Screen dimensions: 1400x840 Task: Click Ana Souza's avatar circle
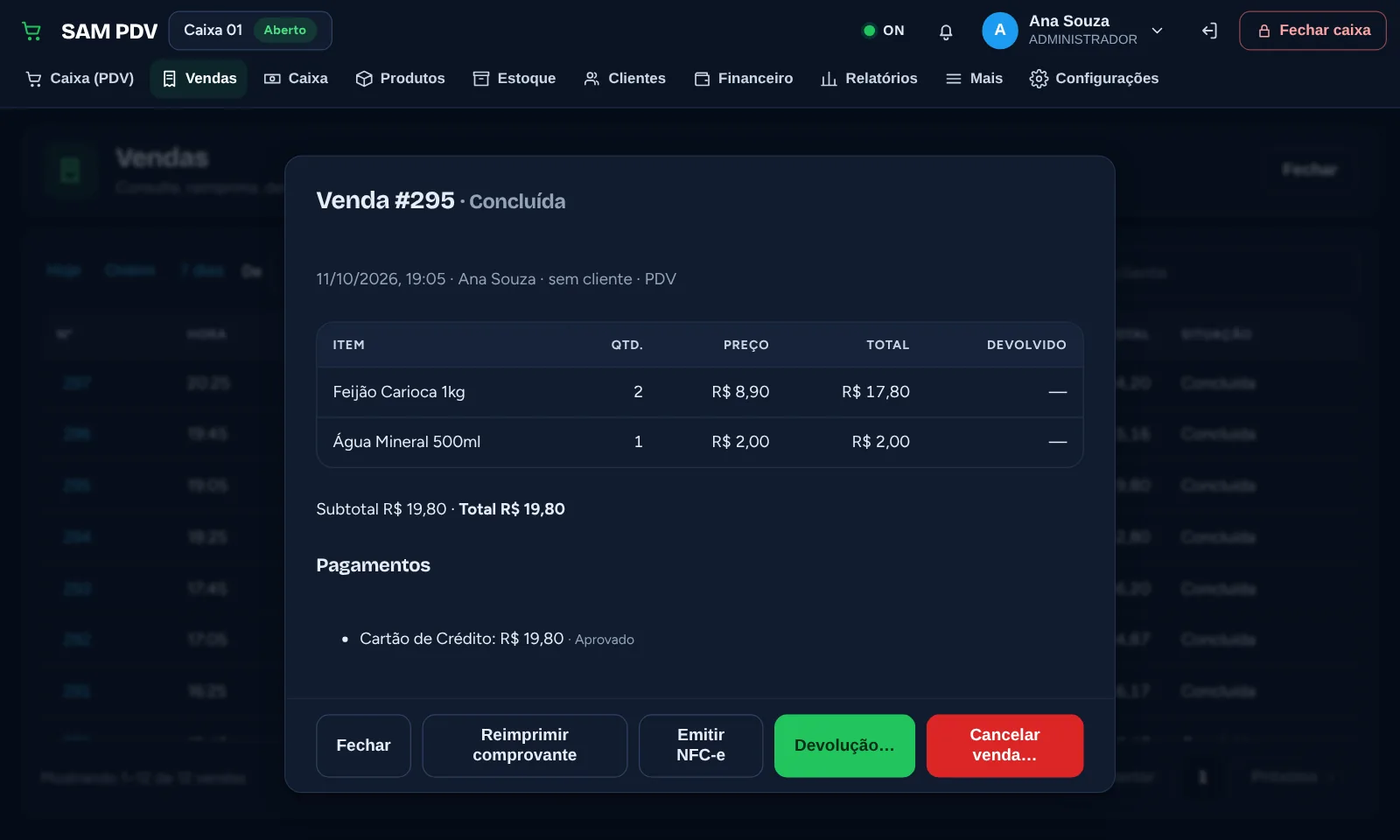[1000, 31]
